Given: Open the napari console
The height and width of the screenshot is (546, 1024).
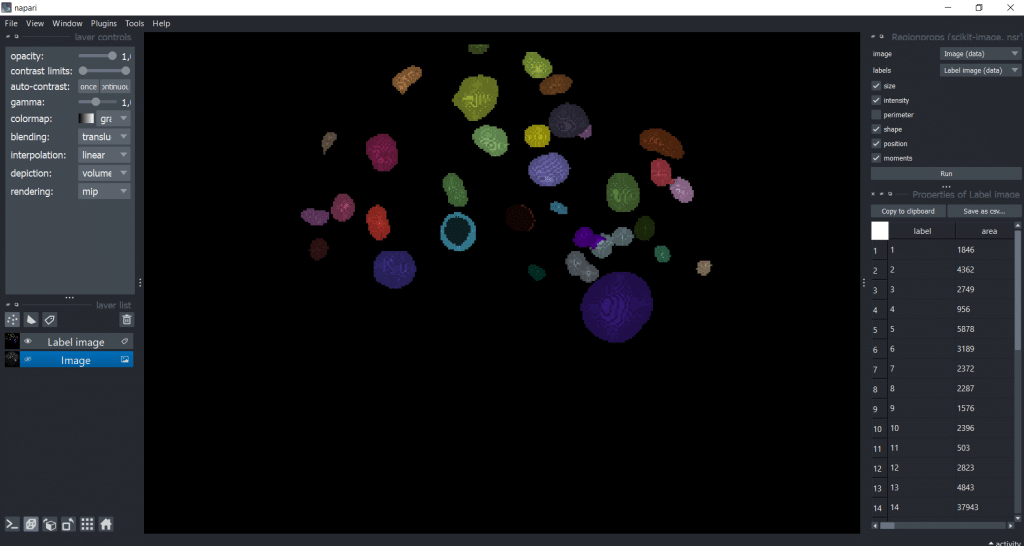Looking at the screenshot, I should tap(13, 524).
